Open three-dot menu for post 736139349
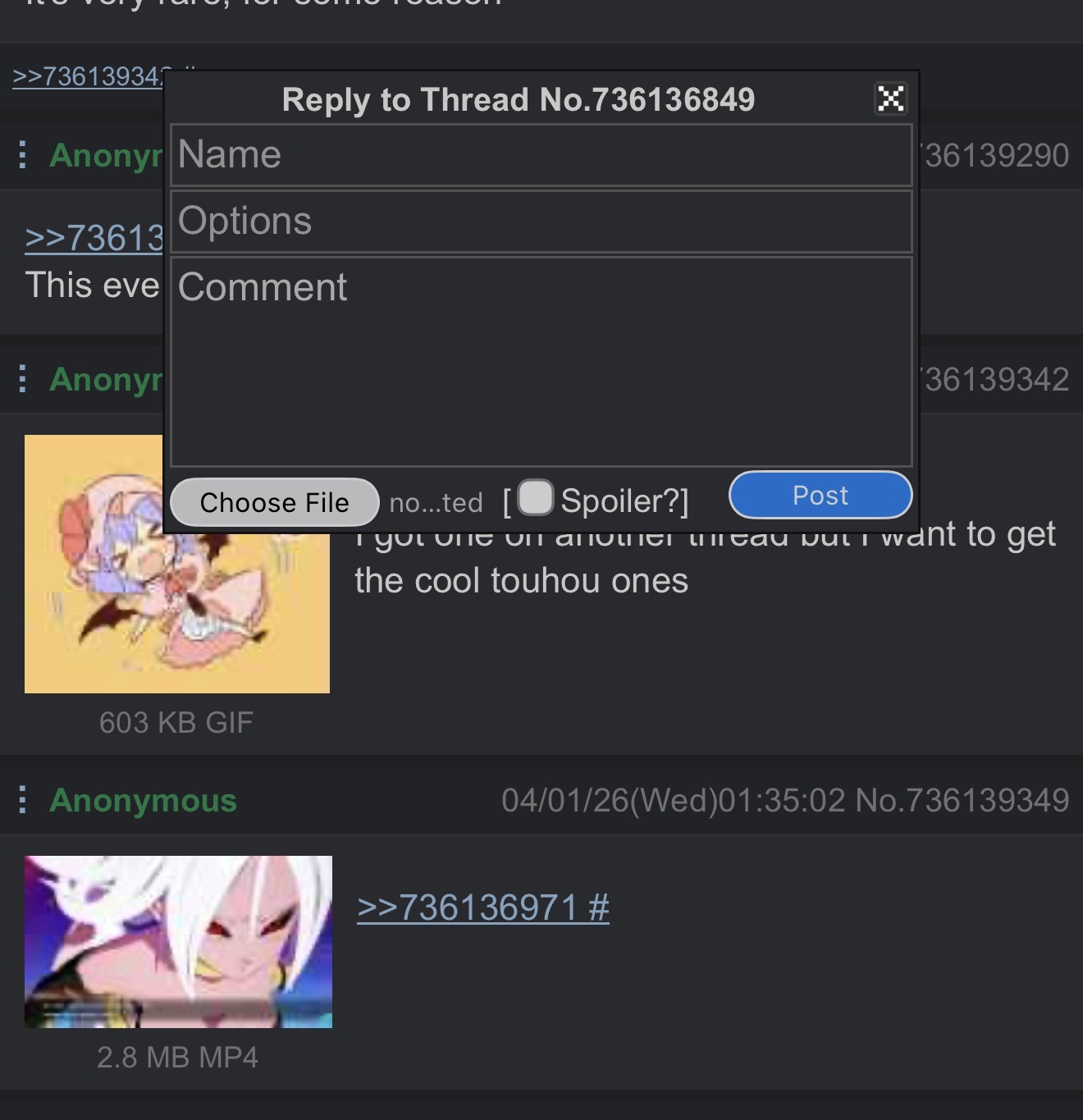This screenshot has width=1083, height=1120. [x=23, y=799]
